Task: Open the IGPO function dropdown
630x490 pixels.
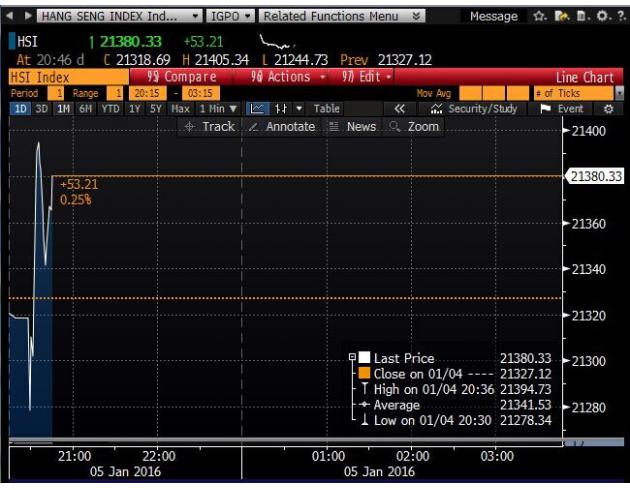Action: 254,16
